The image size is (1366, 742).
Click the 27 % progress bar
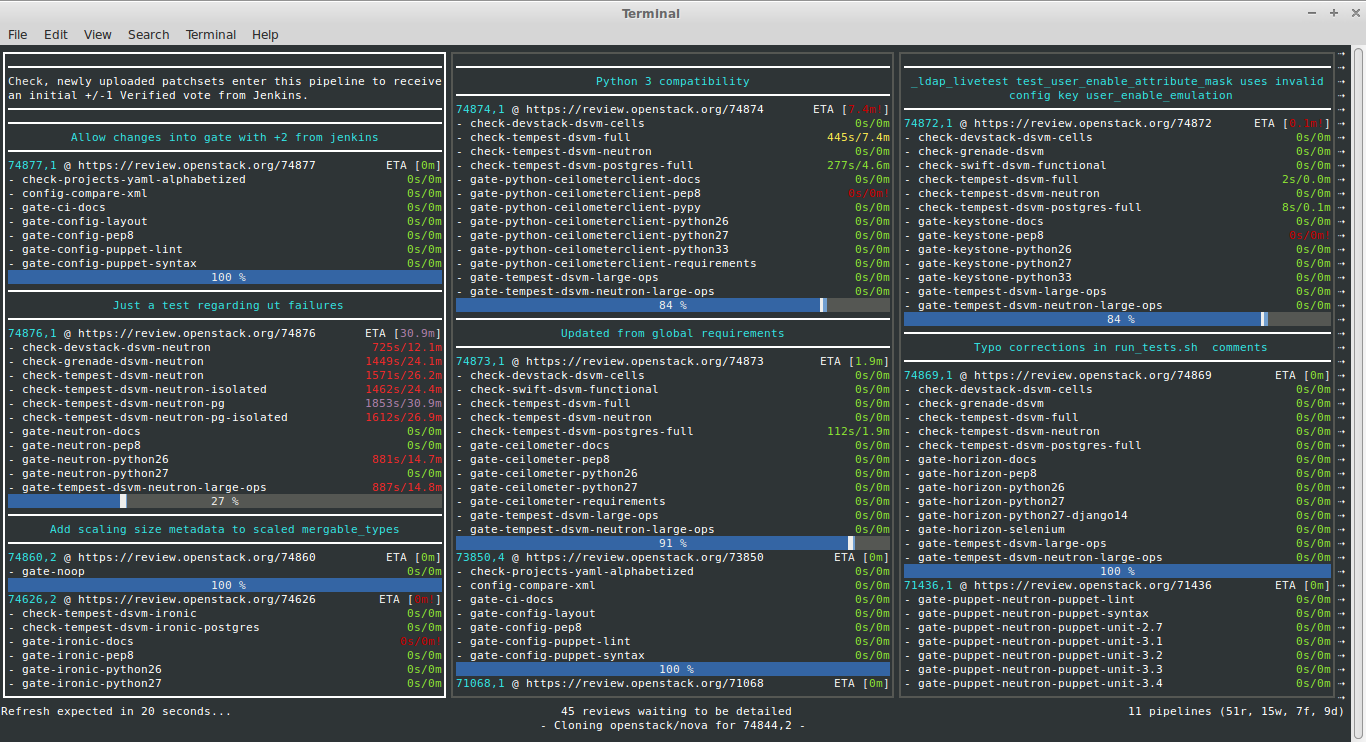click(x=225, y=501)
